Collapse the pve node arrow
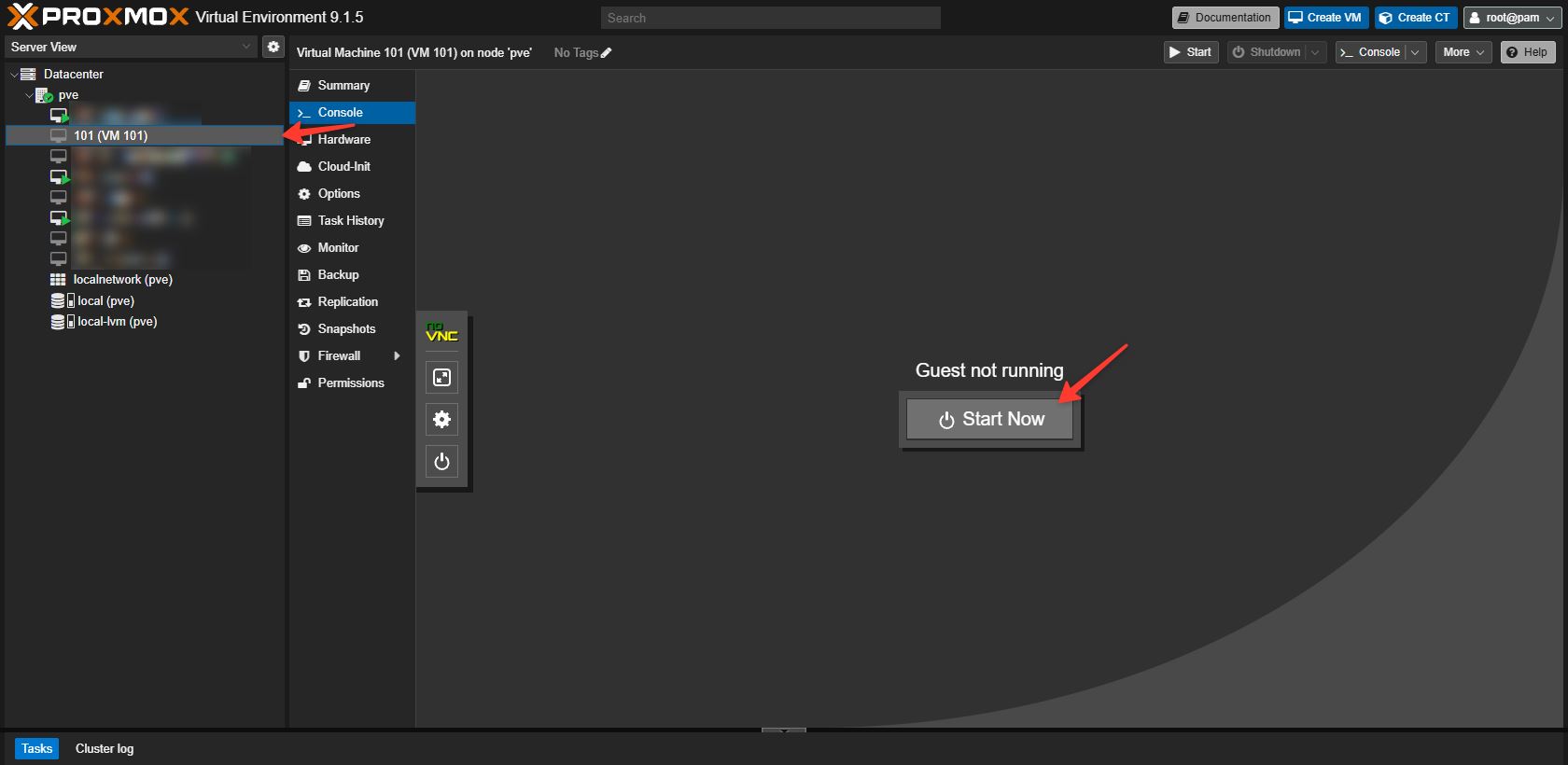1568x765 pixels. click(29, 95)
